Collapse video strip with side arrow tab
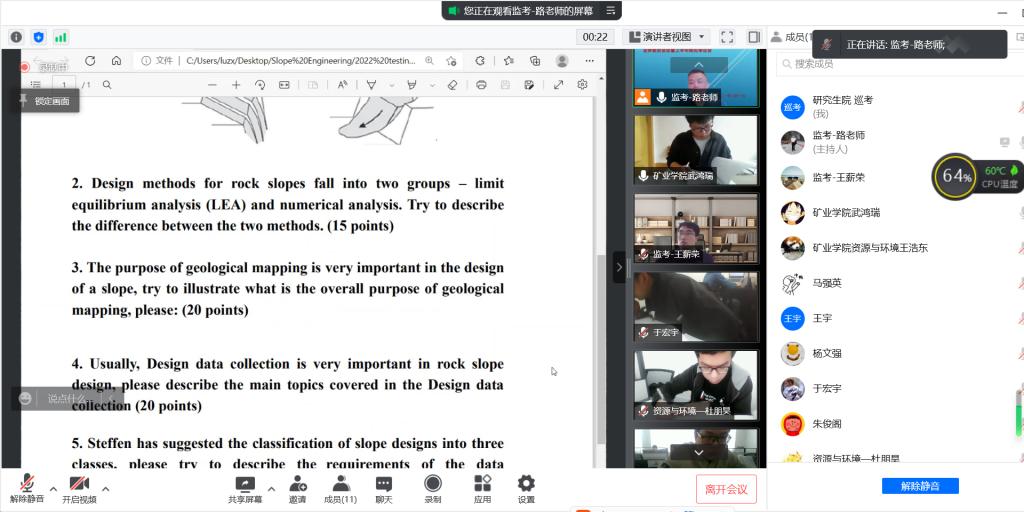The width and height of the screenshot is (1024, 512). [619, 266]
